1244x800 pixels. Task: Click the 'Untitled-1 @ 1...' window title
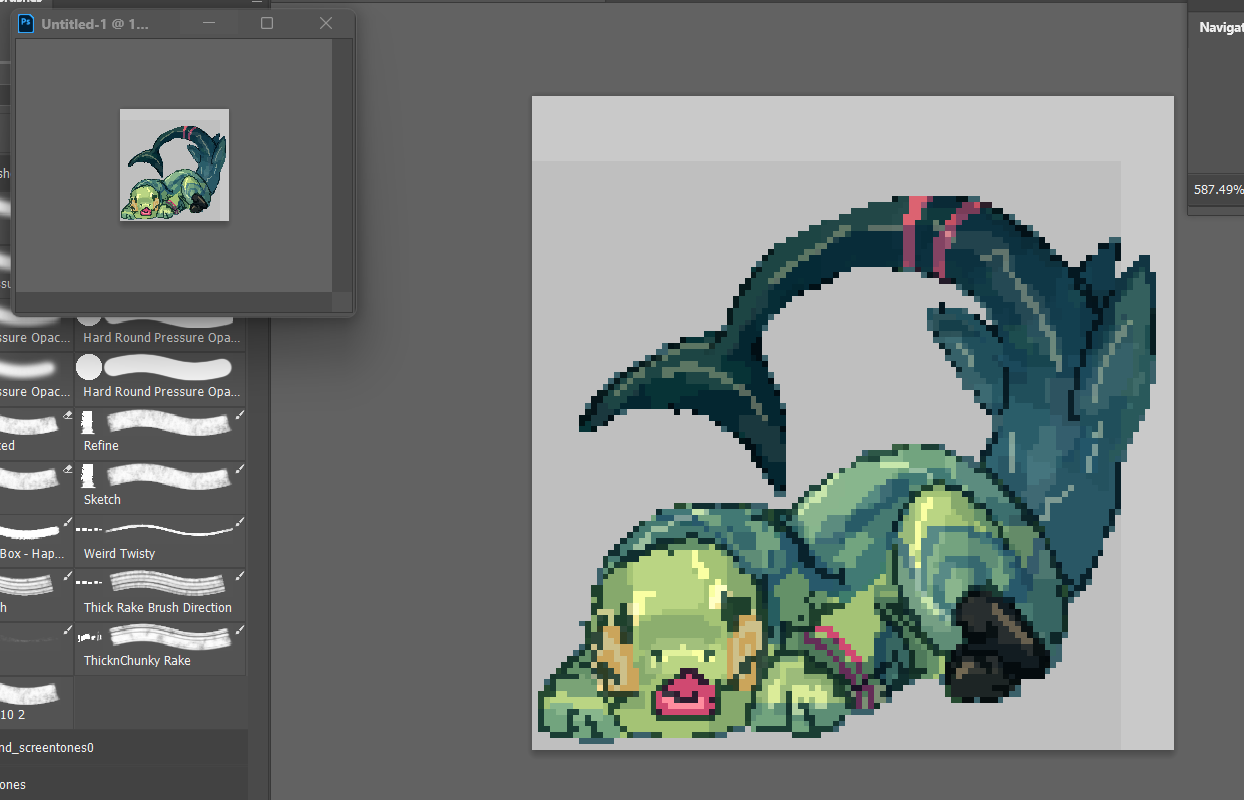[x=95, y=24]
